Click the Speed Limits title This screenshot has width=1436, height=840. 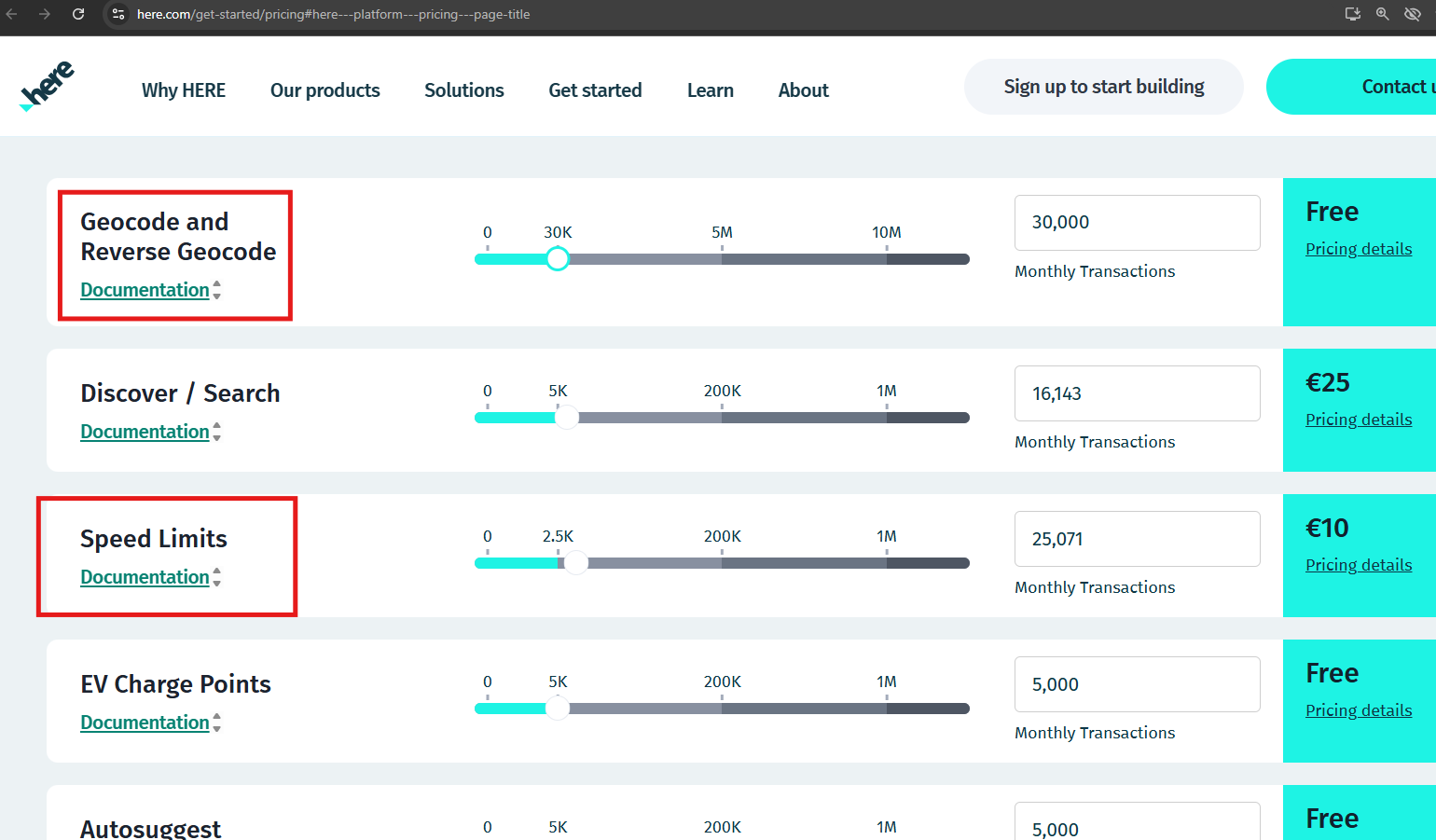coord(154,539)
